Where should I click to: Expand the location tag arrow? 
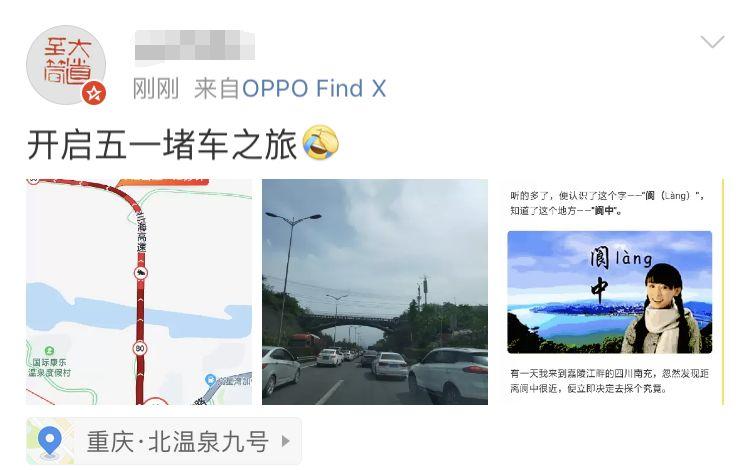[x=285, y=441]
